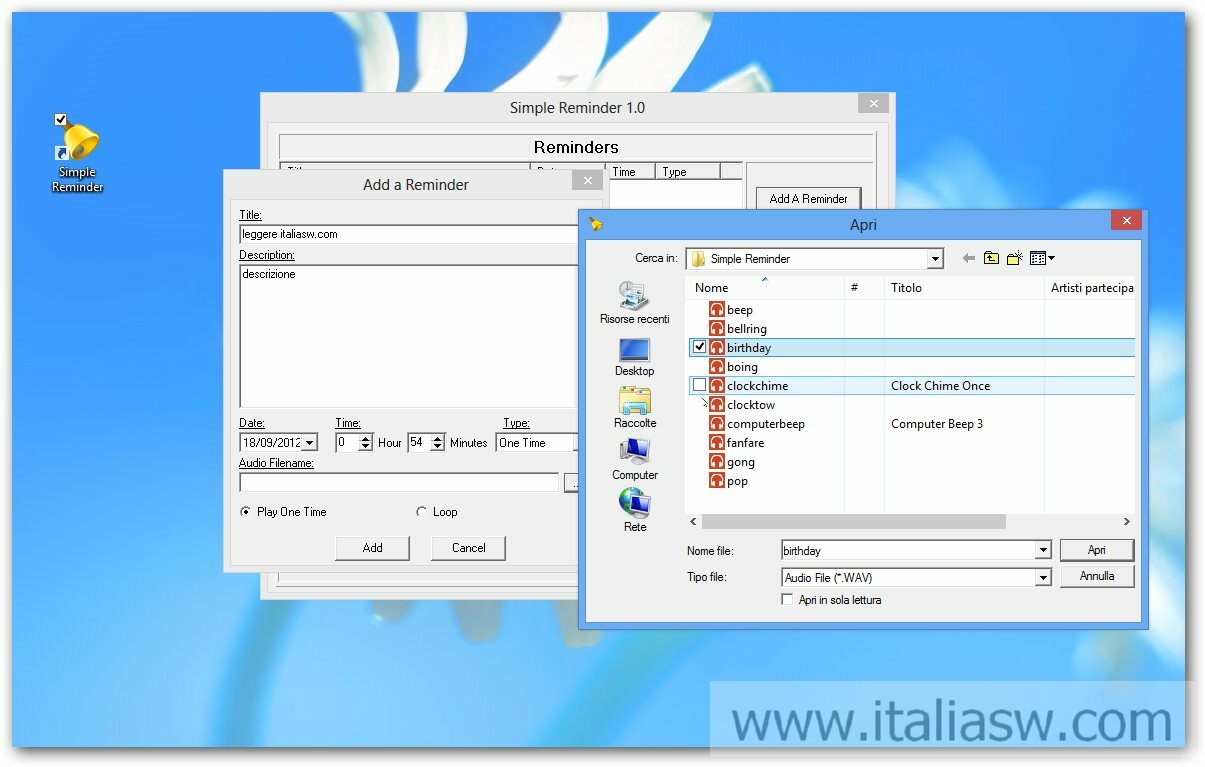This screenshot has height=767, width=1205.
Task: Select Desktop location in sidebar
Action: (x=634, y=356)
